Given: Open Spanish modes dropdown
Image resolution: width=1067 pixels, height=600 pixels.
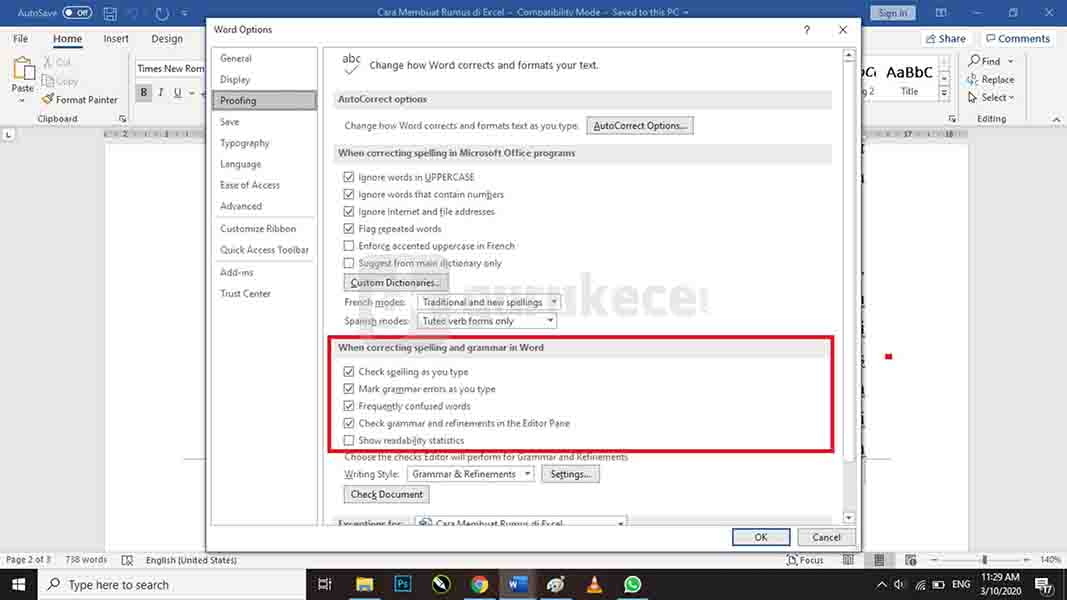Looking at the screenshot, I should [487, 321].
